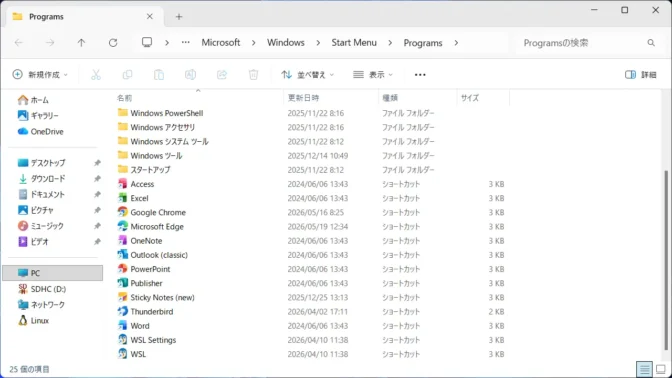The image size is (672, 378).
Task: Click the Share icon in toolbar
Action: (222, 75)
